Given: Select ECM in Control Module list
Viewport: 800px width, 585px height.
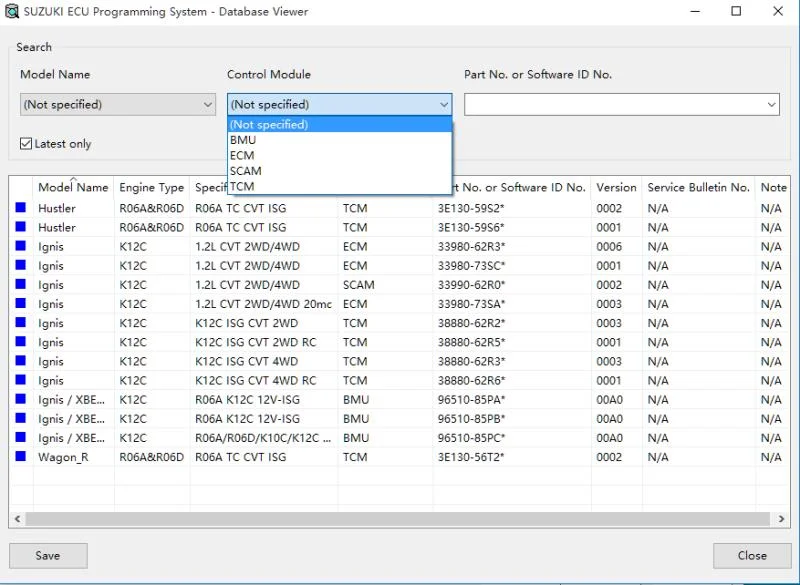Looking at the screenshot, I should [340, 155].
